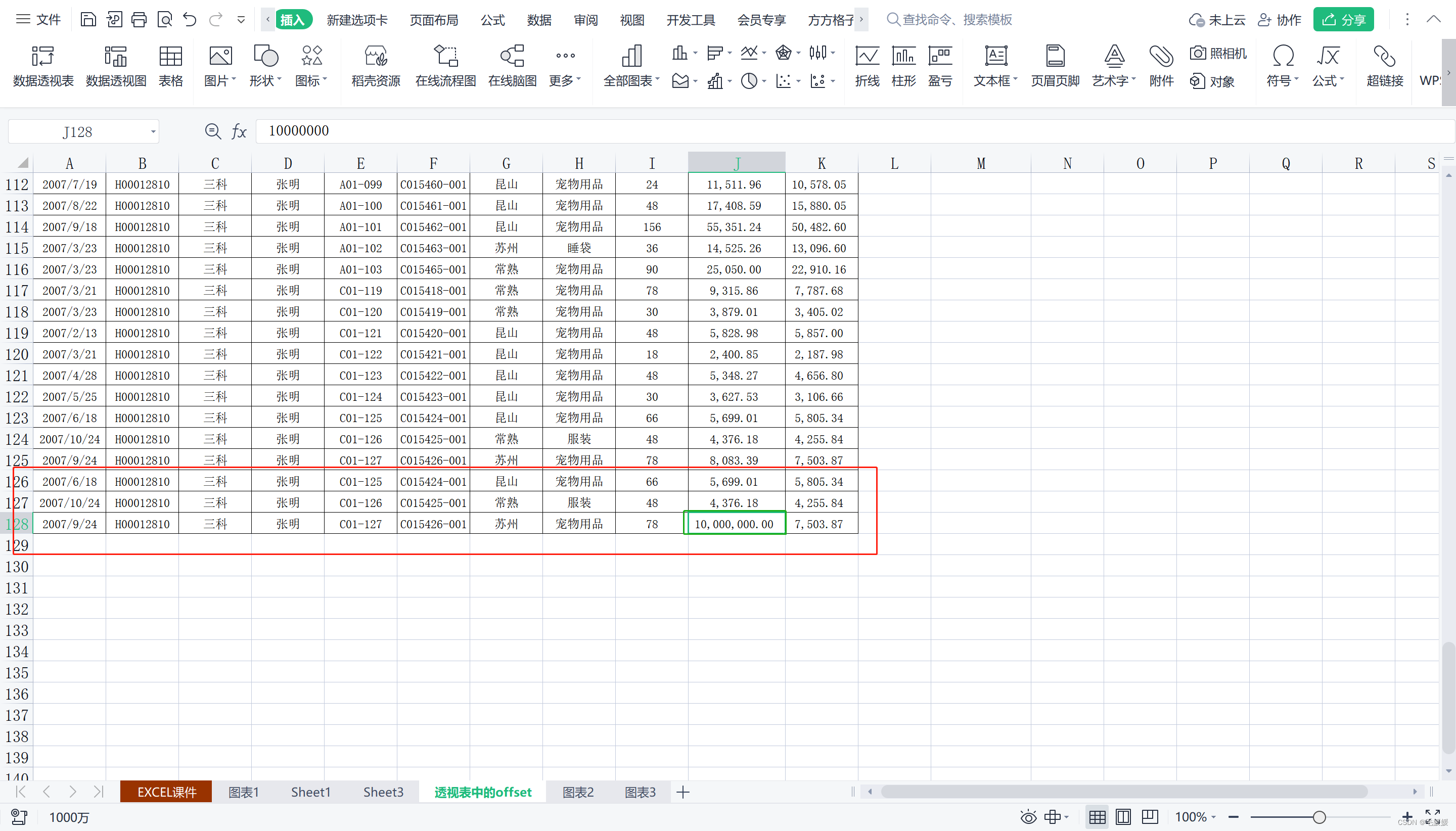Open the 稻壳资源 resource library
Image resolution: width=1456 pixels, height=831 pixels.
click(376, 66)
